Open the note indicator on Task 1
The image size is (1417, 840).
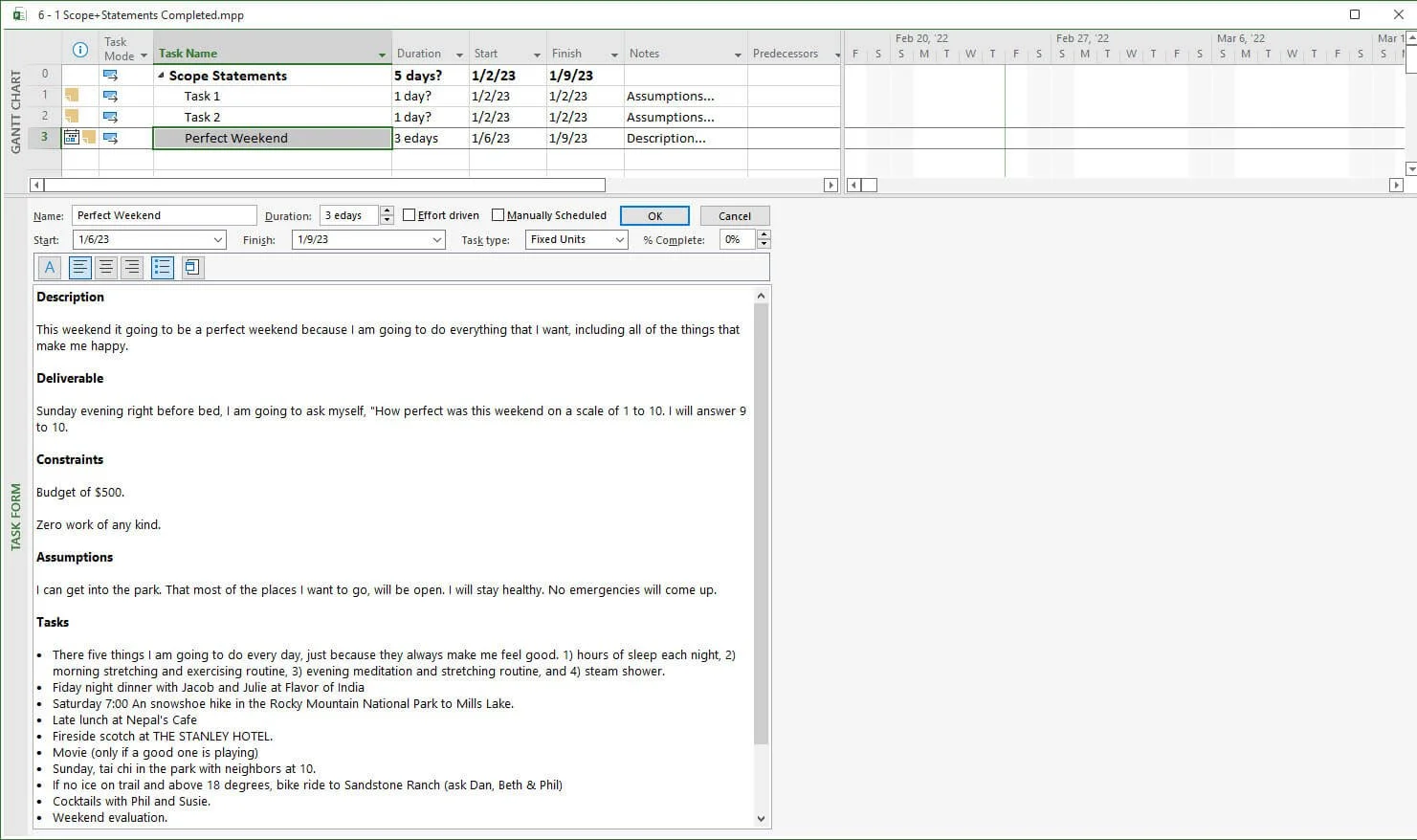click(70, 95)
